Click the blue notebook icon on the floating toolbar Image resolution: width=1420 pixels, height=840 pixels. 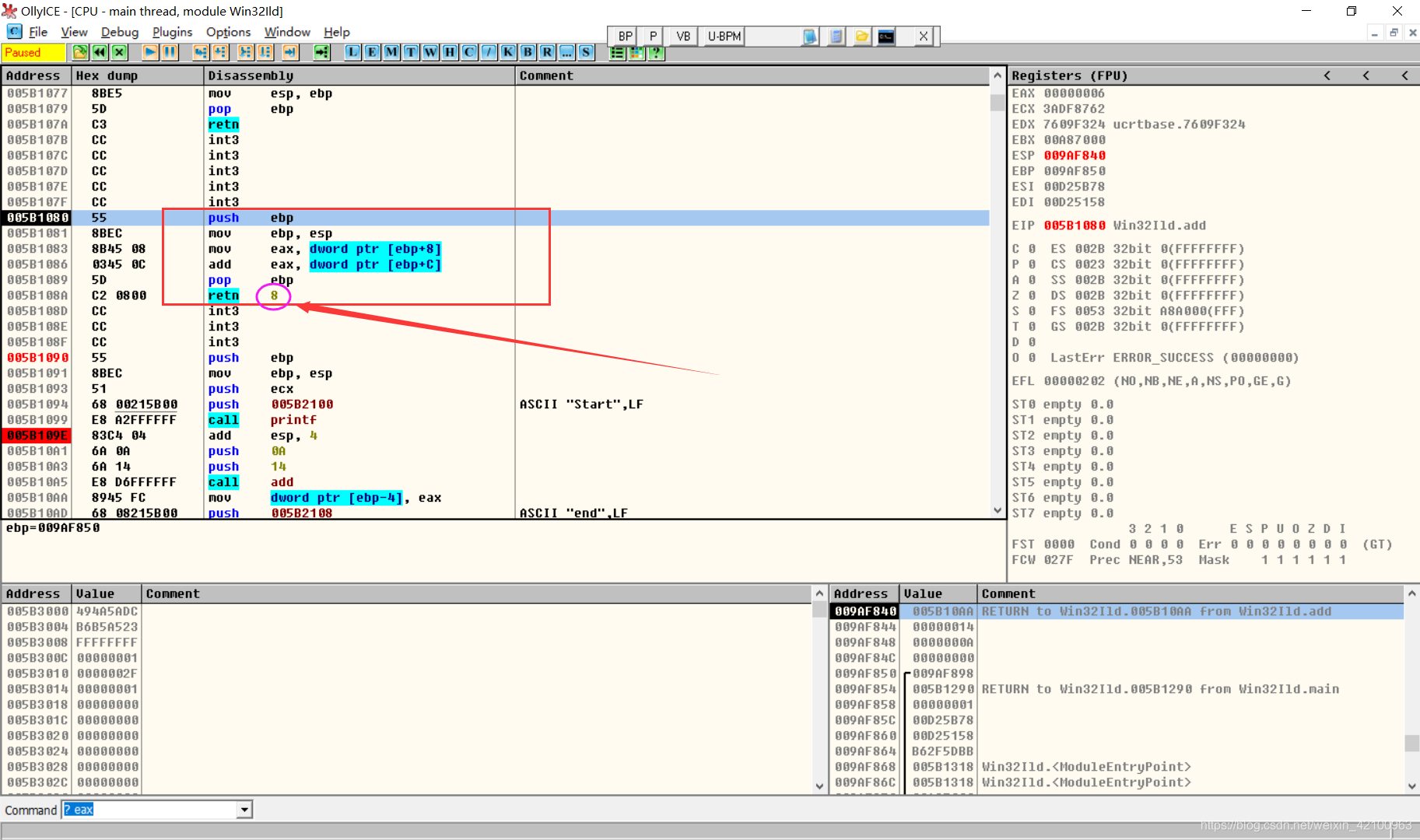pyautogui.click(x=810, y=37)
